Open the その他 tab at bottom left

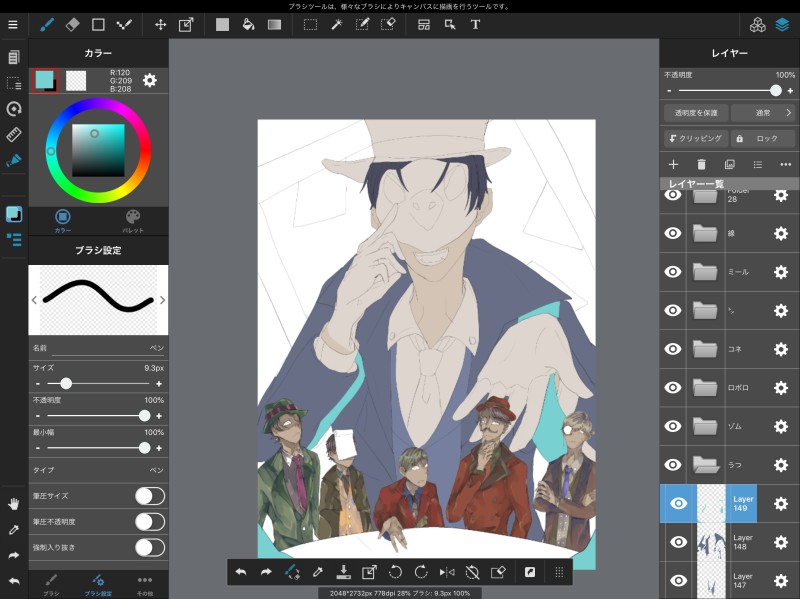(x=144, y=584)
